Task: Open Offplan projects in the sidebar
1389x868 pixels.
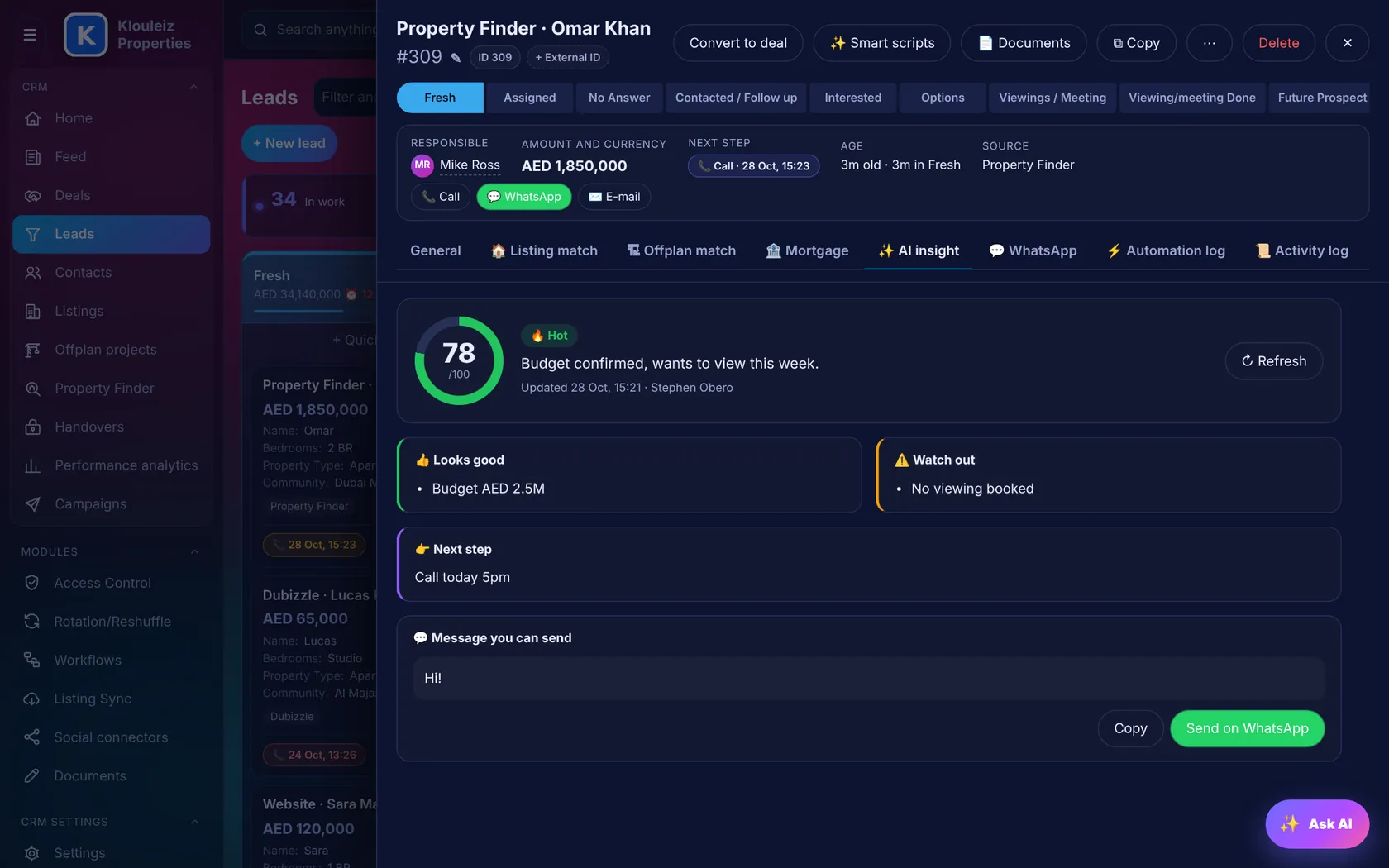Action: (111, 350)
